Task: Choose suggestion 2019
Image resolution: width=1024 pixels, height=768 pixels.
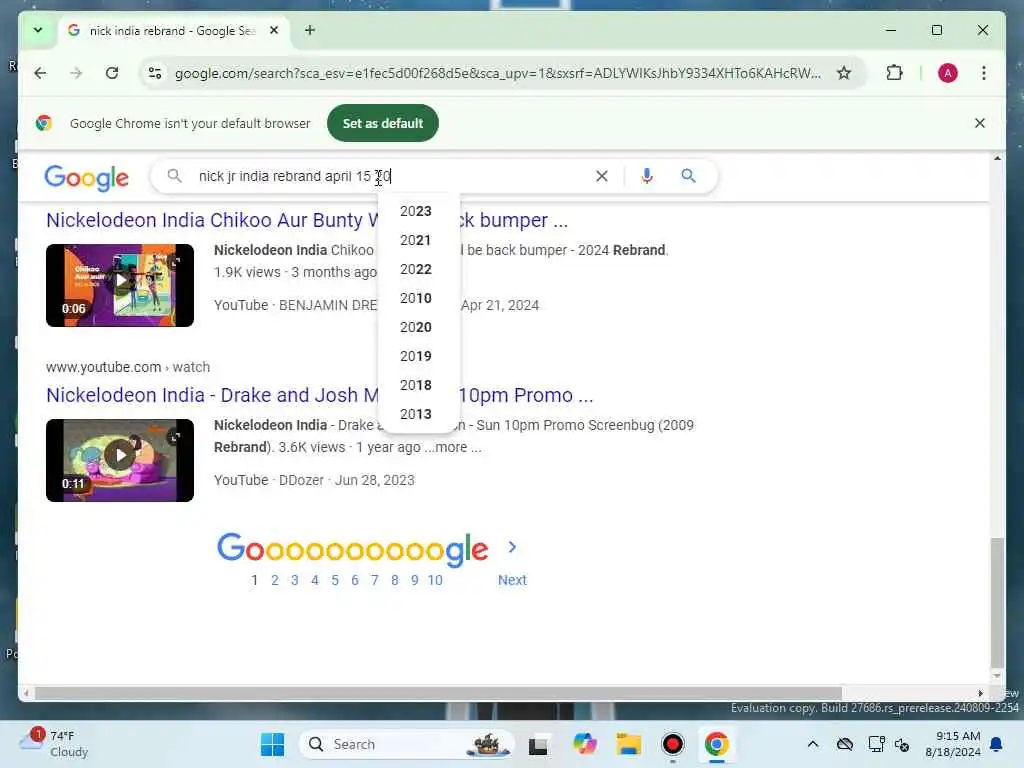Action: coord(416,356)
